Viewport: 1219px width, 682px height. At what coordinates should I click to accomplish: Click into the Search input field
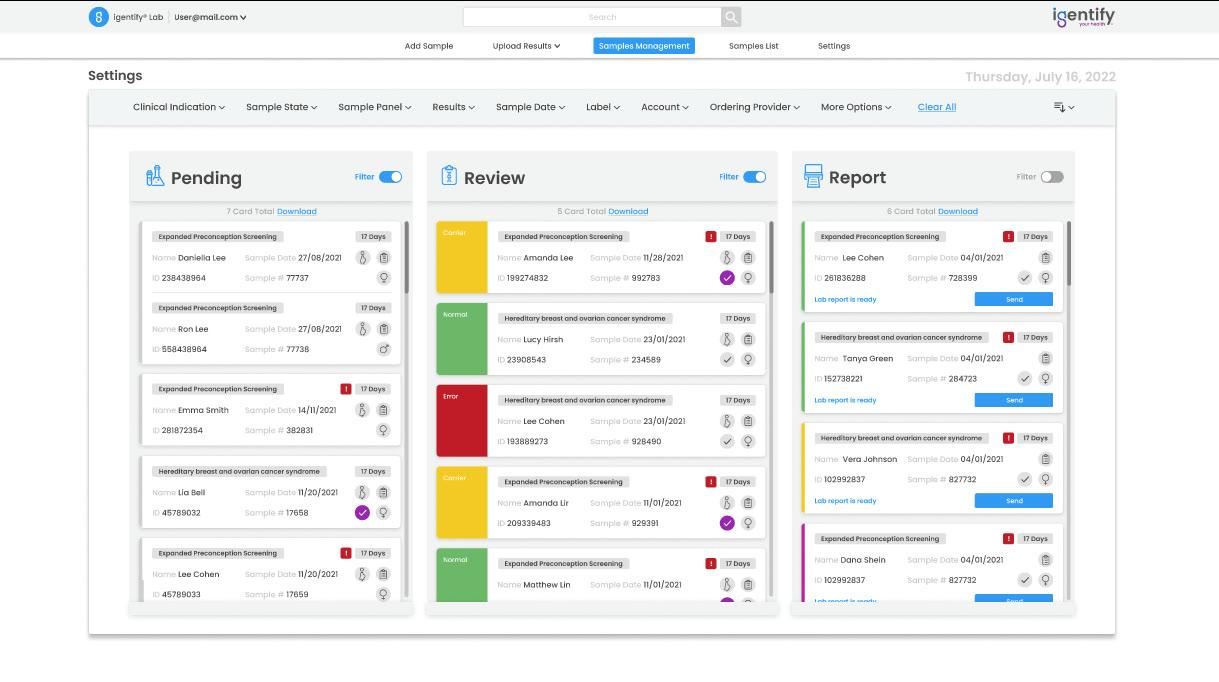click(592, 17)
